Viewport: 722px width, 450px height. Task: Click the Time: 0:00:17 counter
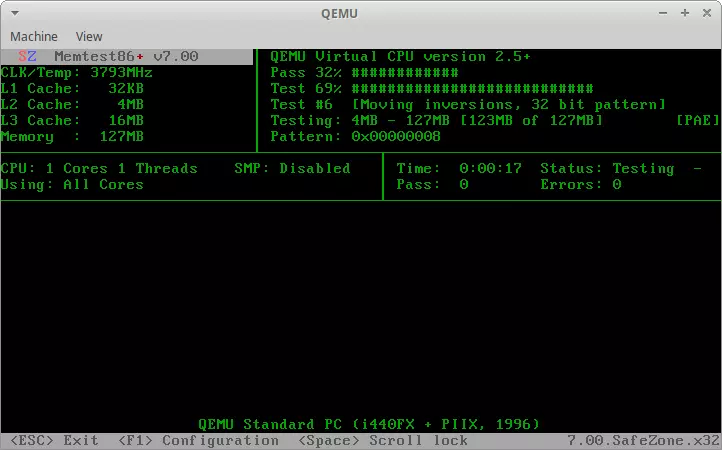tap(459, 169)
